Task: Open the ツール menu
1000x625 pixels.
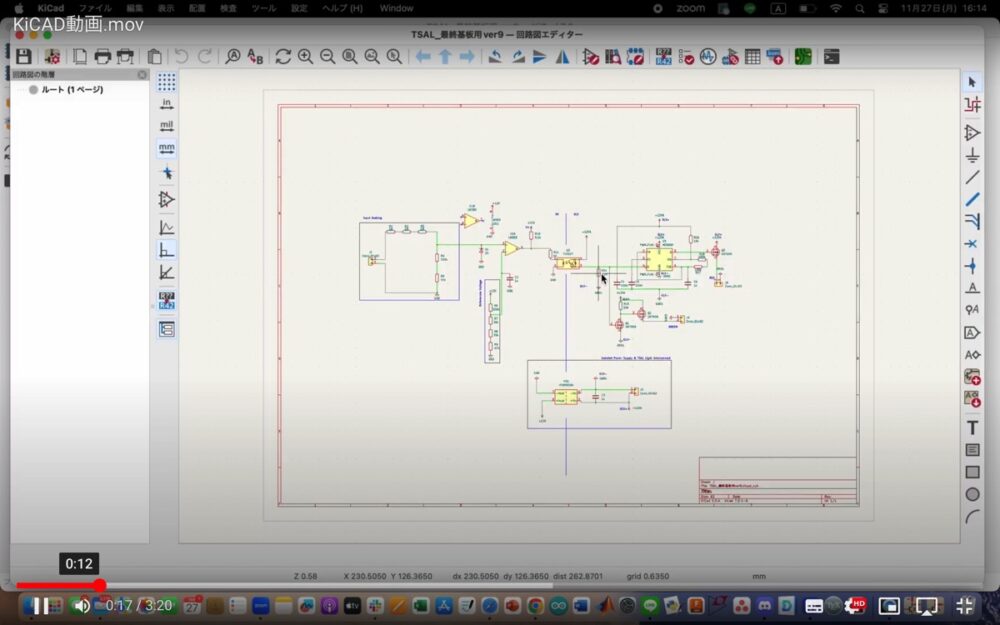Action: click(263, 8)
